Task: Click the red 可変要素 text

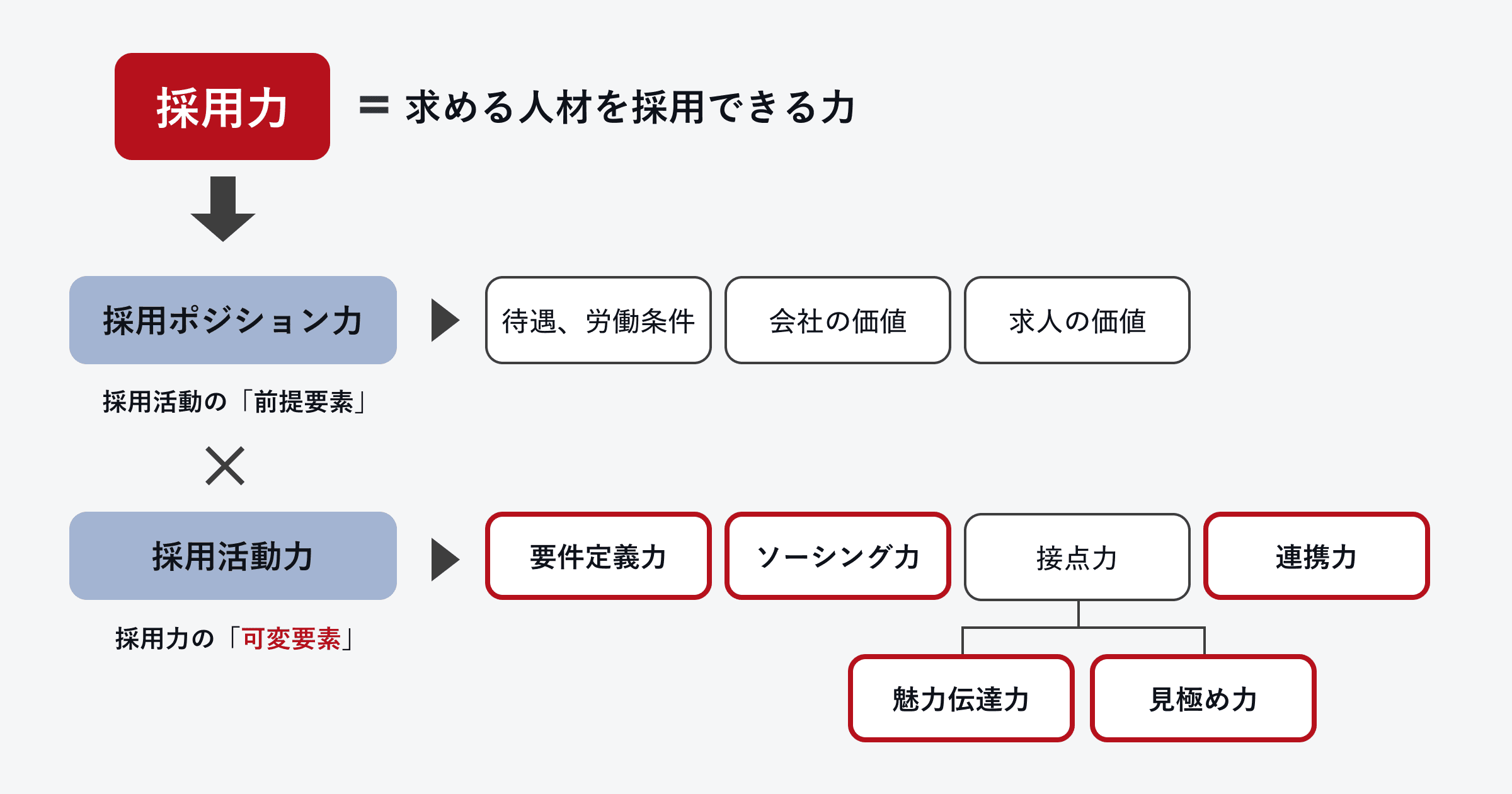Action: [291, 638]
